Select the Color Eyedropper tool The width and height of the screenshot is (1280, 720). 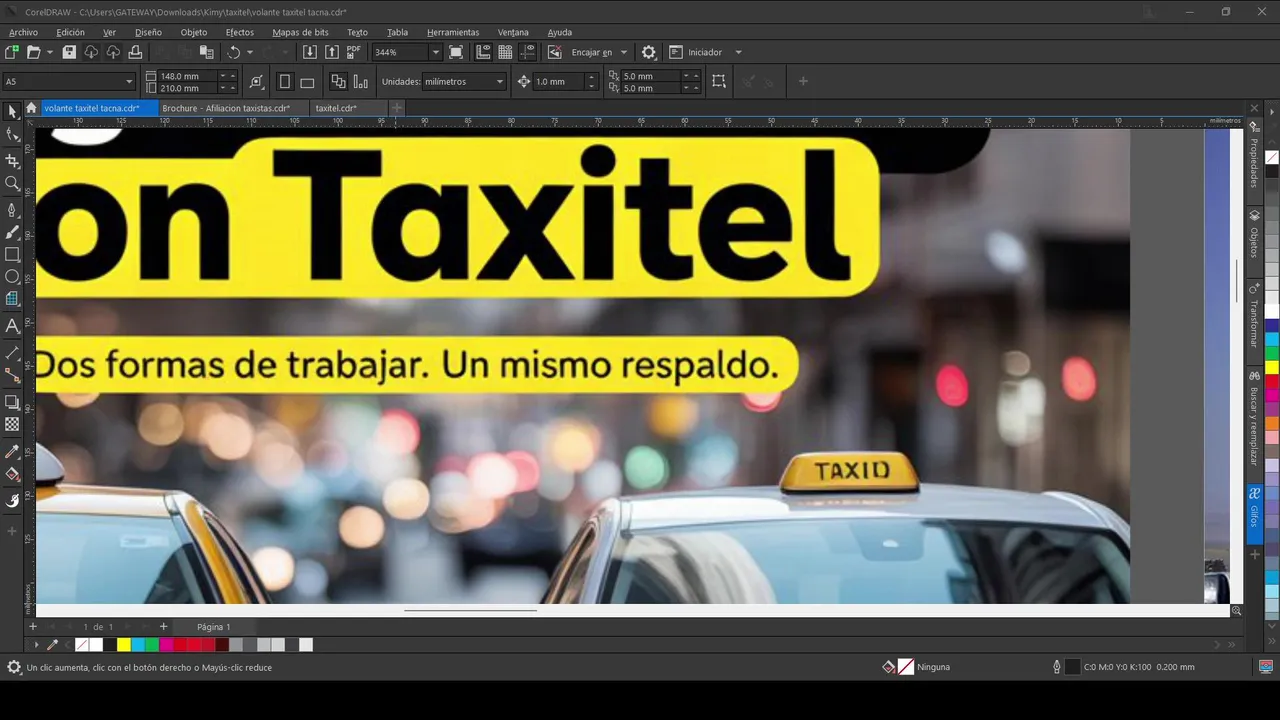coord(12,452)
